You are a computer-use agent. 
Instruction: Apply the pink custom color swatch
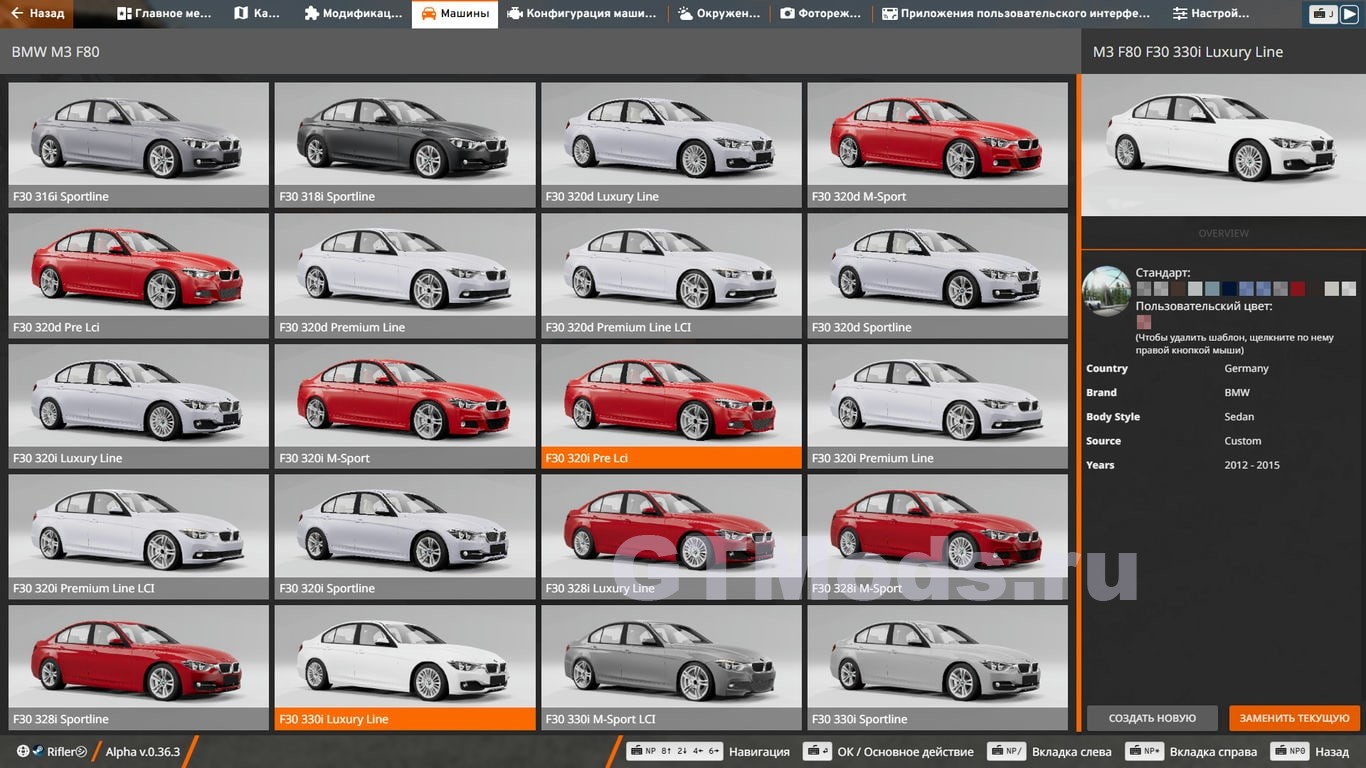tap(1144, 322)
